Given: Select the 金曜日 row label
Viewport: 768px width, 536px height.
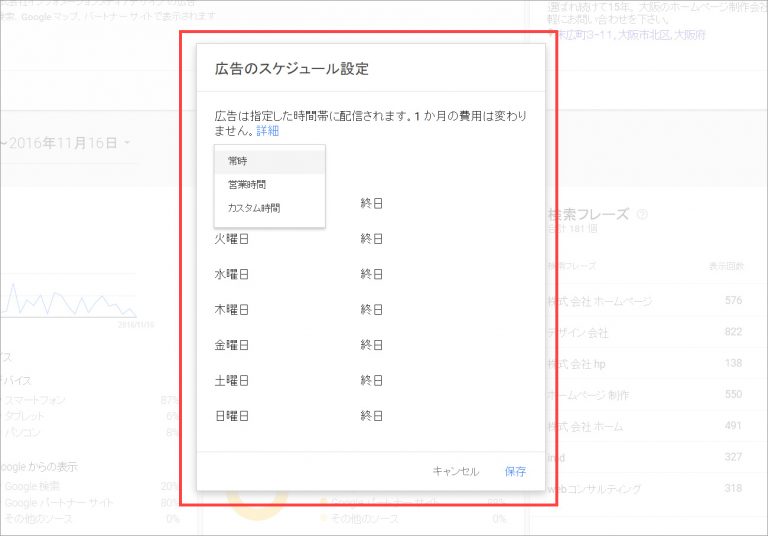Looking at the screenshot, I should 231,345.
